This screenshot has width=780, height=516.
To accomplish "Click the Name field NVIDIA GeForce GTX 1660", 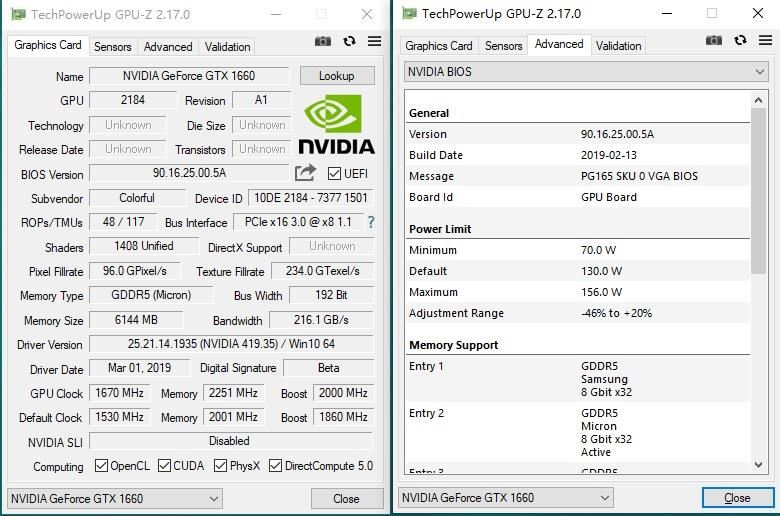I will coord(189,76).
